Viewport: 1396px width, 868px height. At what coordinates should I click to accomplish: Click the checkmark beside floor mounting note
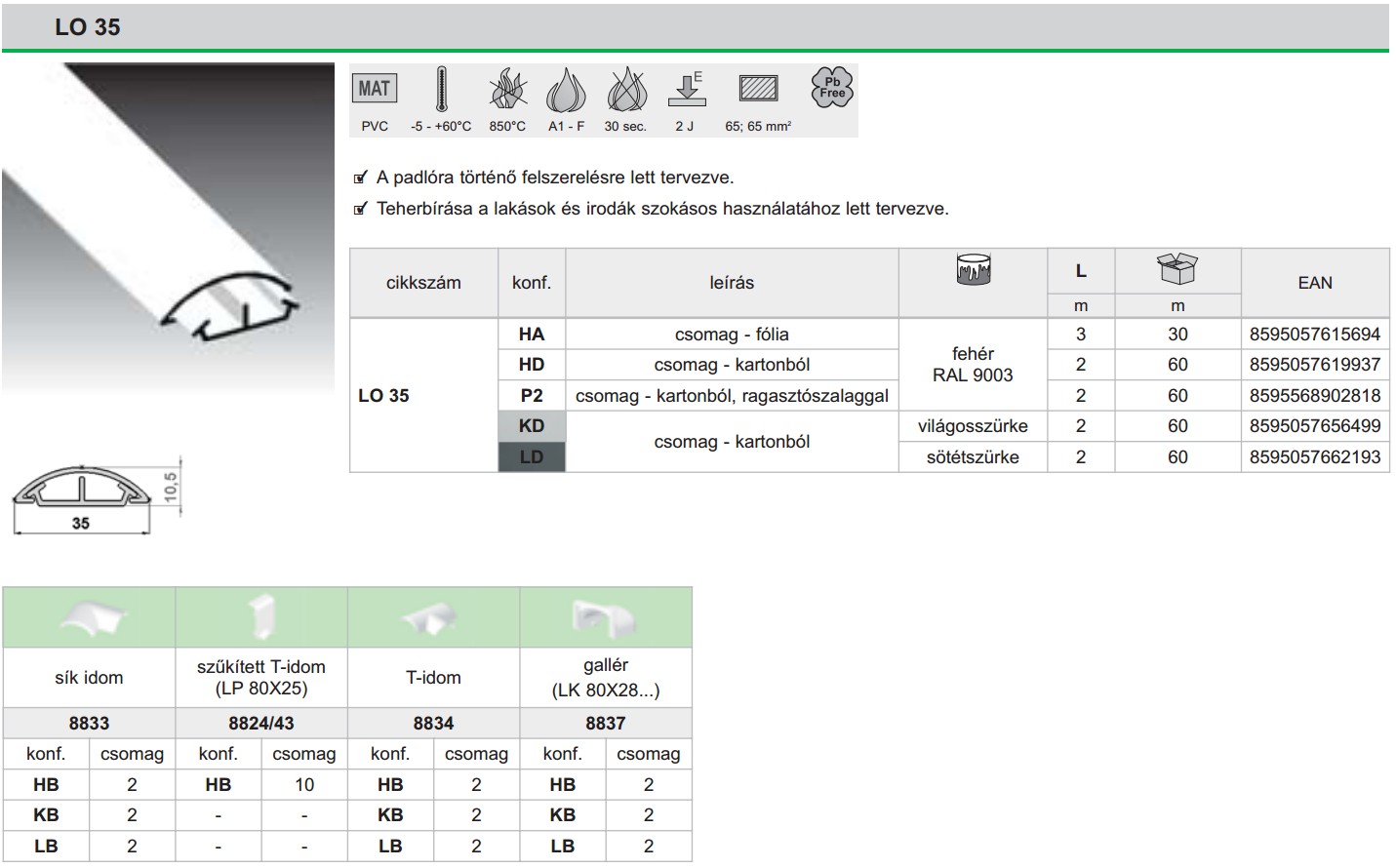(x=361, y=178)
